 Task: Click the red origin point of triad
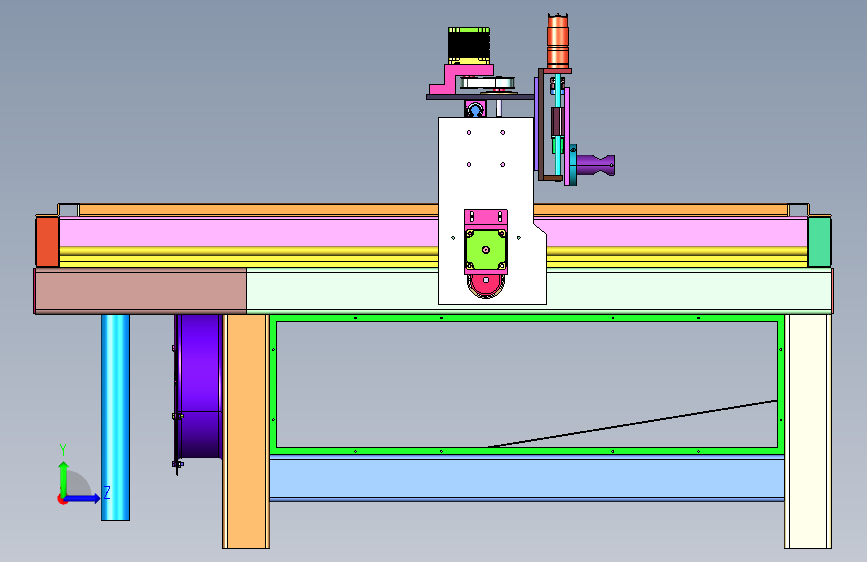point(62,499)
